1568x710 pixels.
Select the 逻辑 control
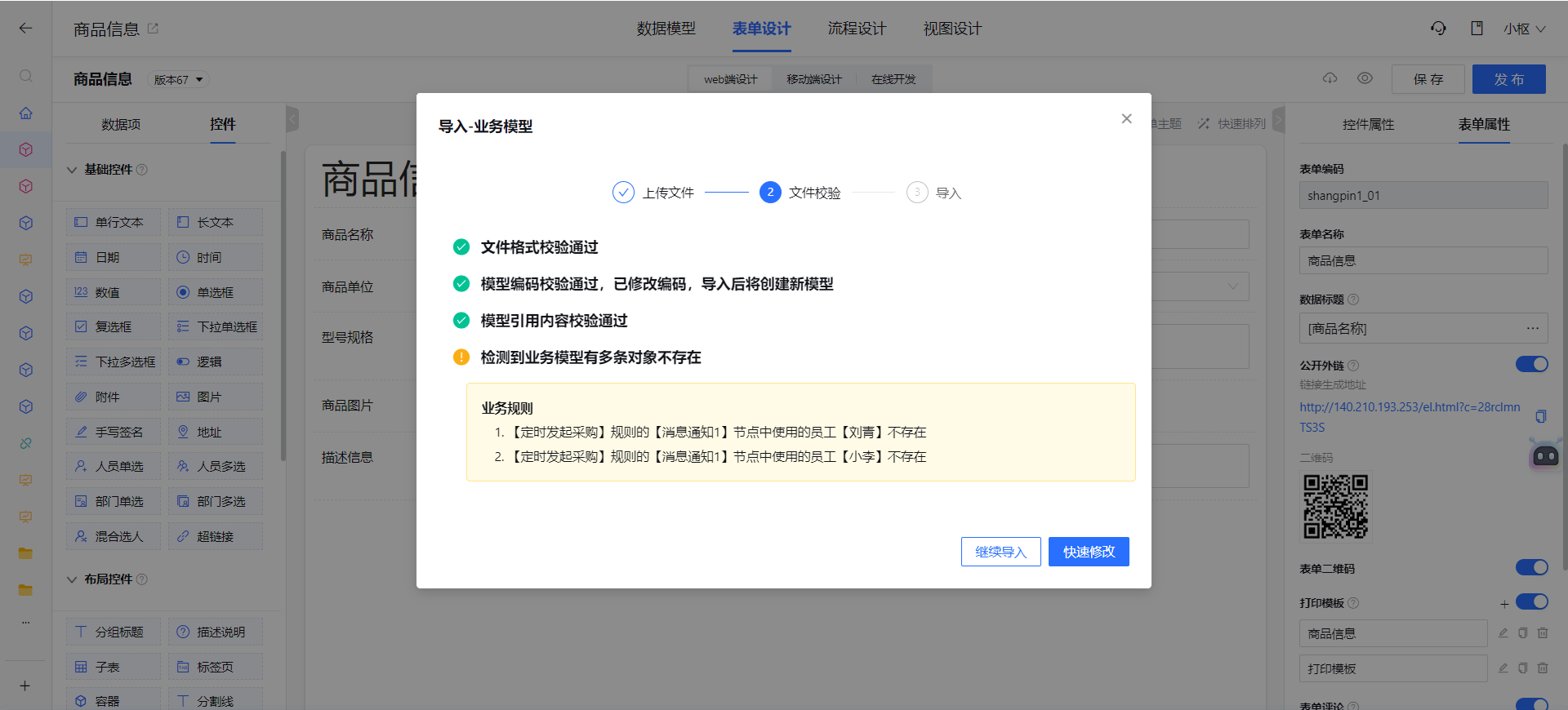(216, 362)
